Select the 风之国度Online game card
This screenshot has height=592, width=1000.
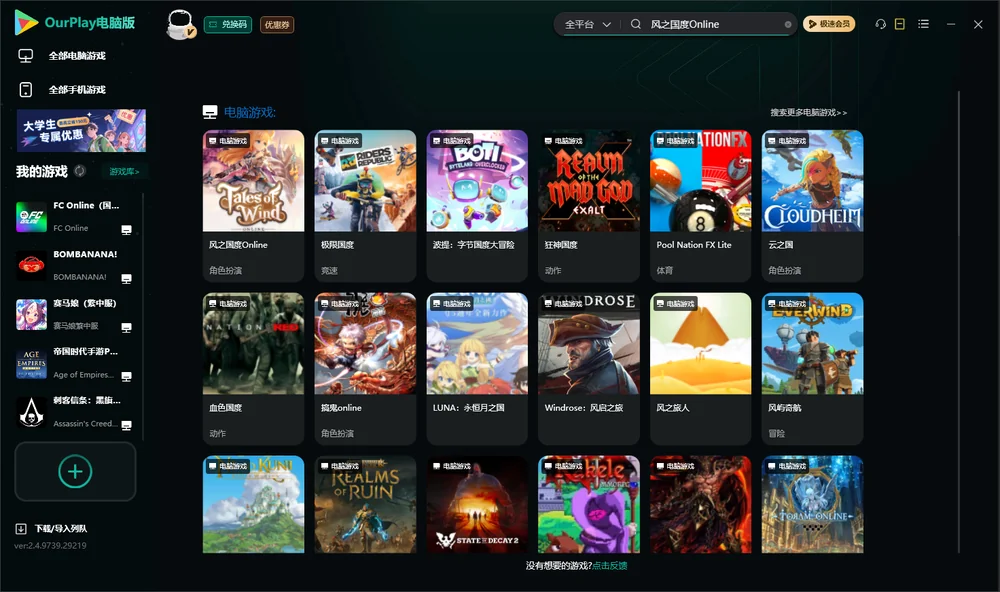254,205
